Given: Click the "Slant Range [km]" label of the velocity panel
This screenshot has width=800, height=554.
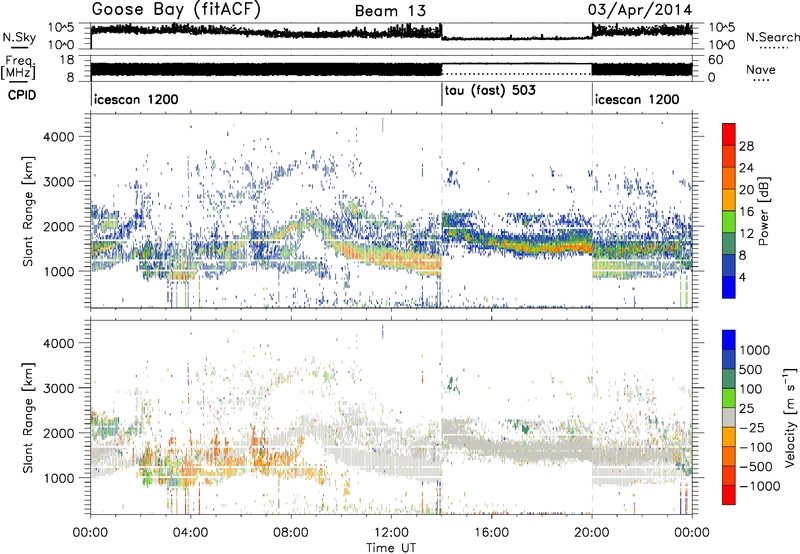Looking at the screenshot, I should [28, 417].
